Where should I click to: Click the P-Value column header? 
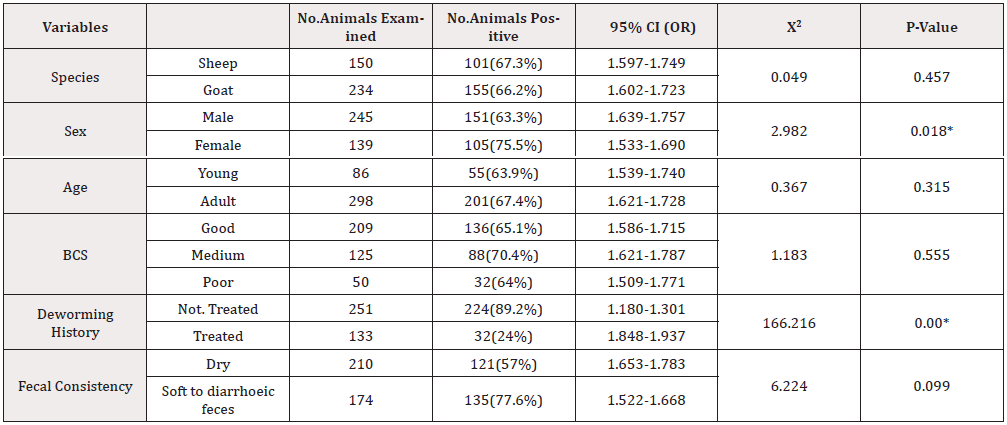coord(931,28)
